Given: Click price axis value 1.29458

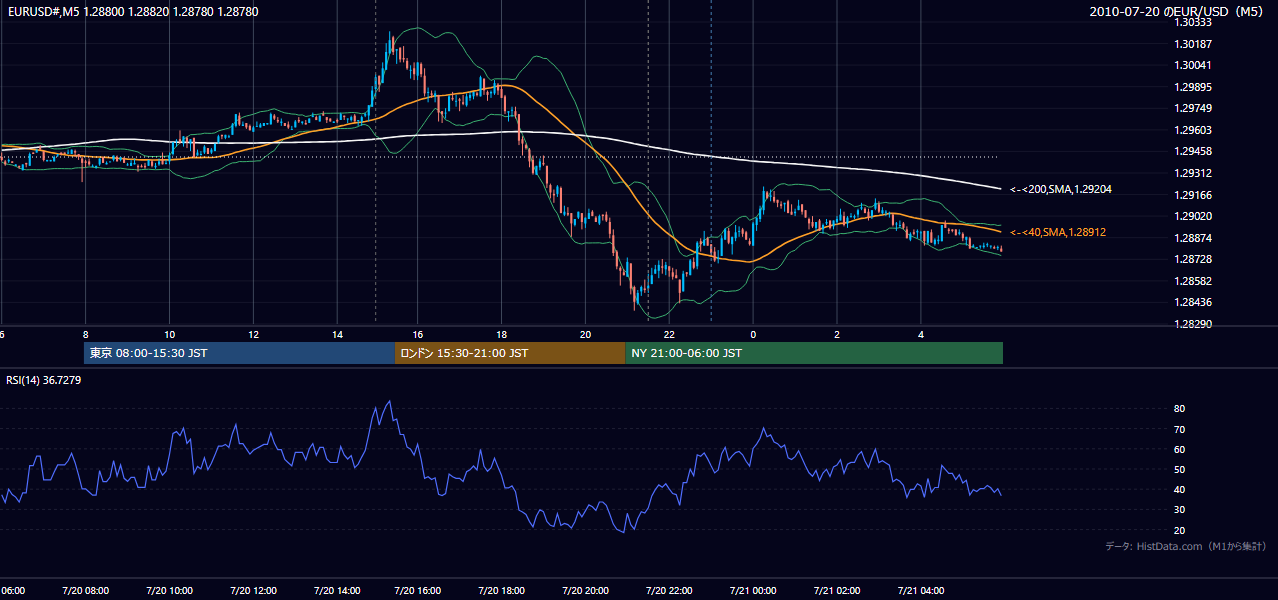Looking at the screenshot, I should (1193, 151).
